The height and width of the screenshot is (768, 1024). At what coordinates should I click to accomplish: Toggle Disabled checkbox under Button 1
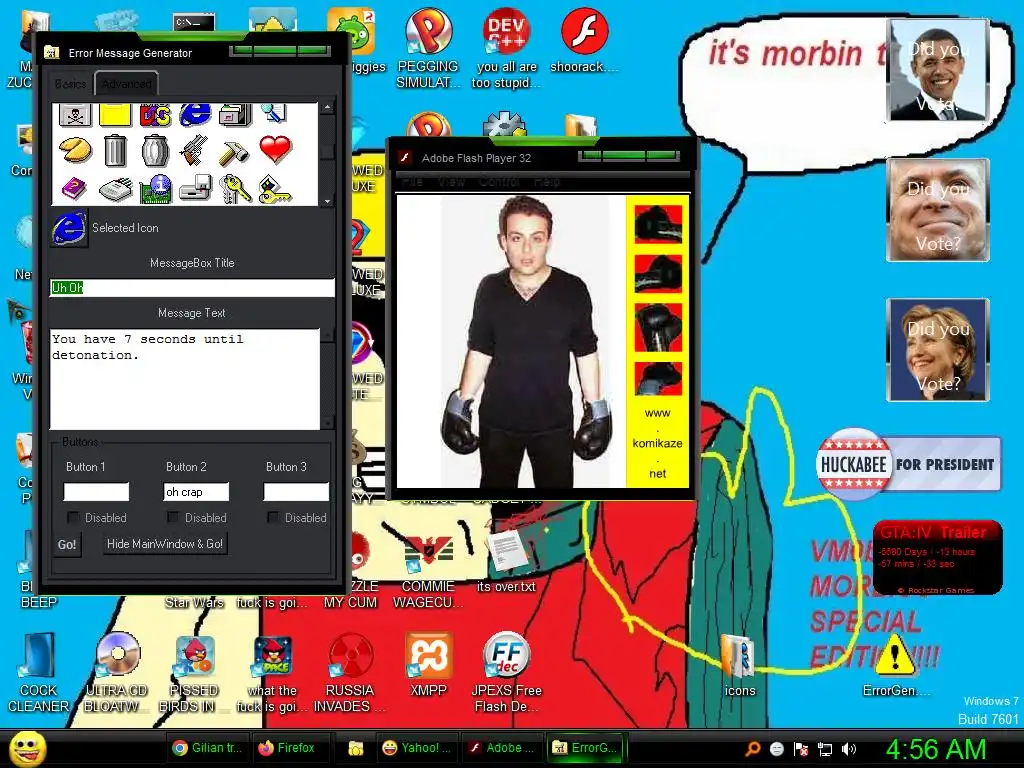[73, 517]
